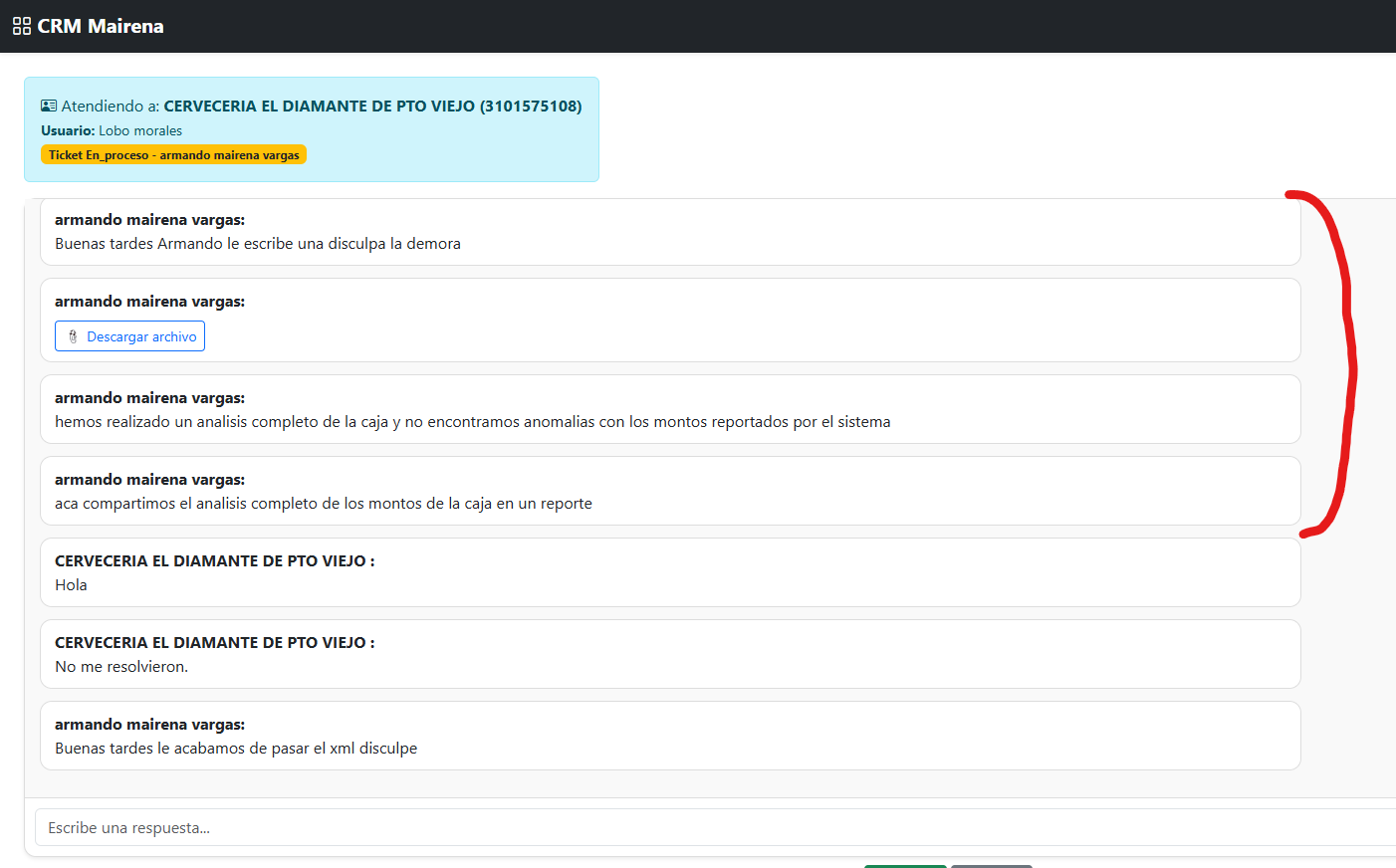Click the gray button below the reply box
The image size is (1396, 868).
991,865
